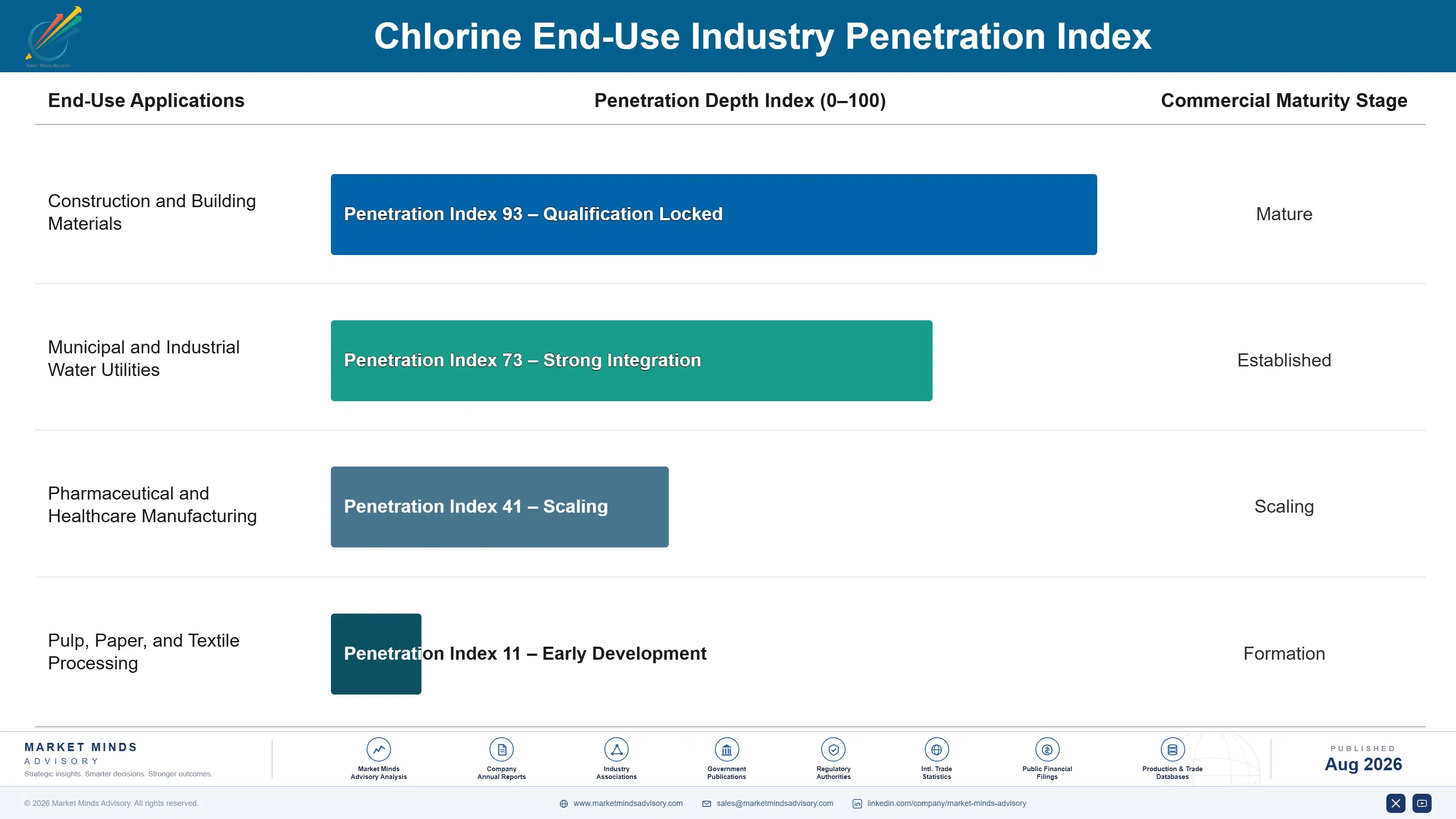
Task: Select the Penetration Index 73 green bar
Action: point(631,360)
